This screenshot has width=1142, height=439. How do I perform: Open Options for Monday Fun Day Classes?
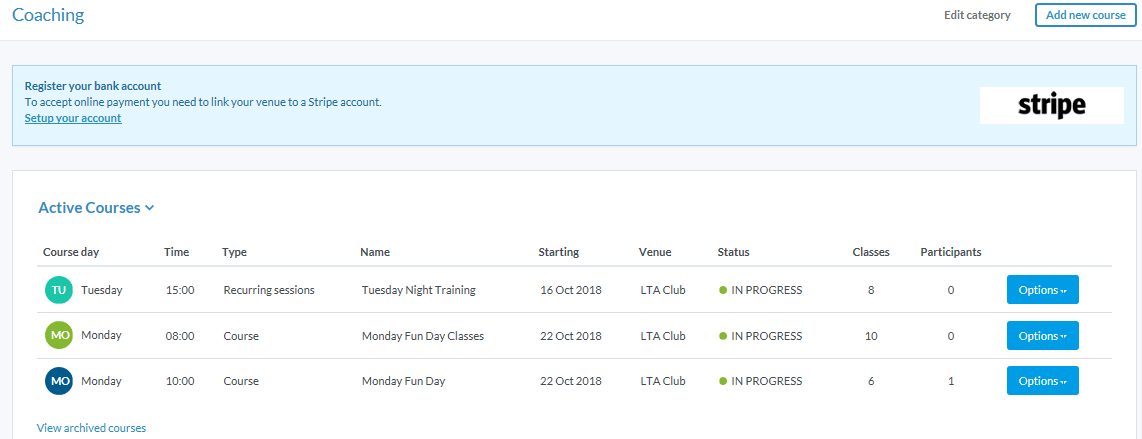click(1042, 336)
